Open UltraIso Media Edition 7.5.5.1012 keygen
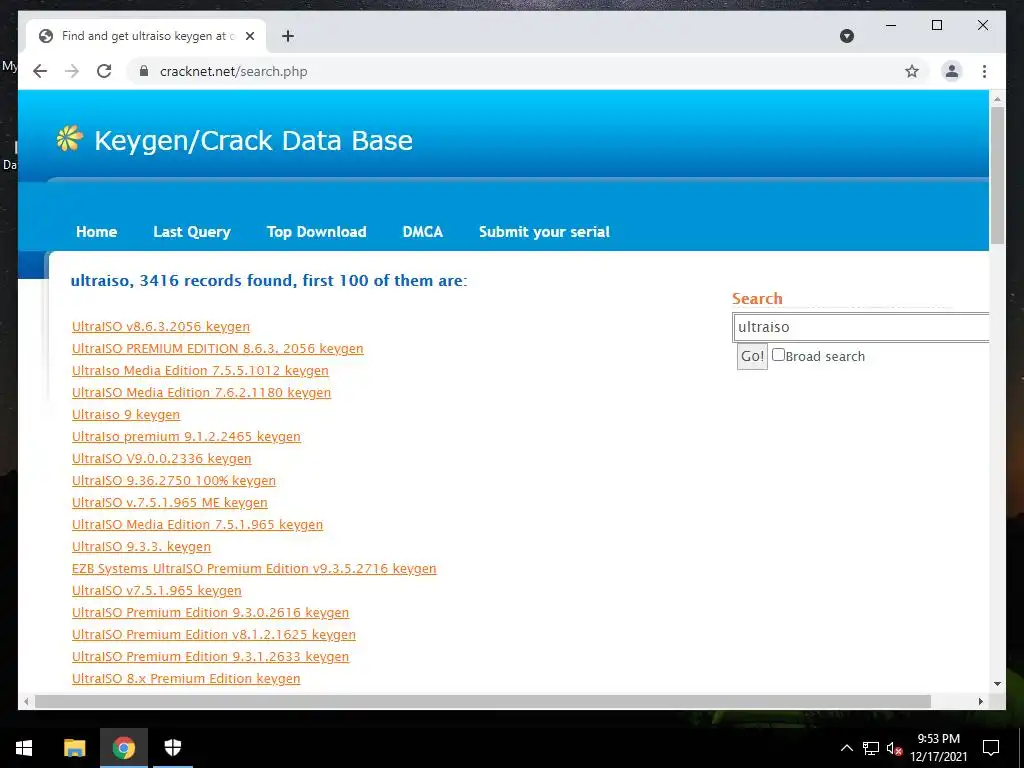 pyautogui.click(x=200, y=371)
